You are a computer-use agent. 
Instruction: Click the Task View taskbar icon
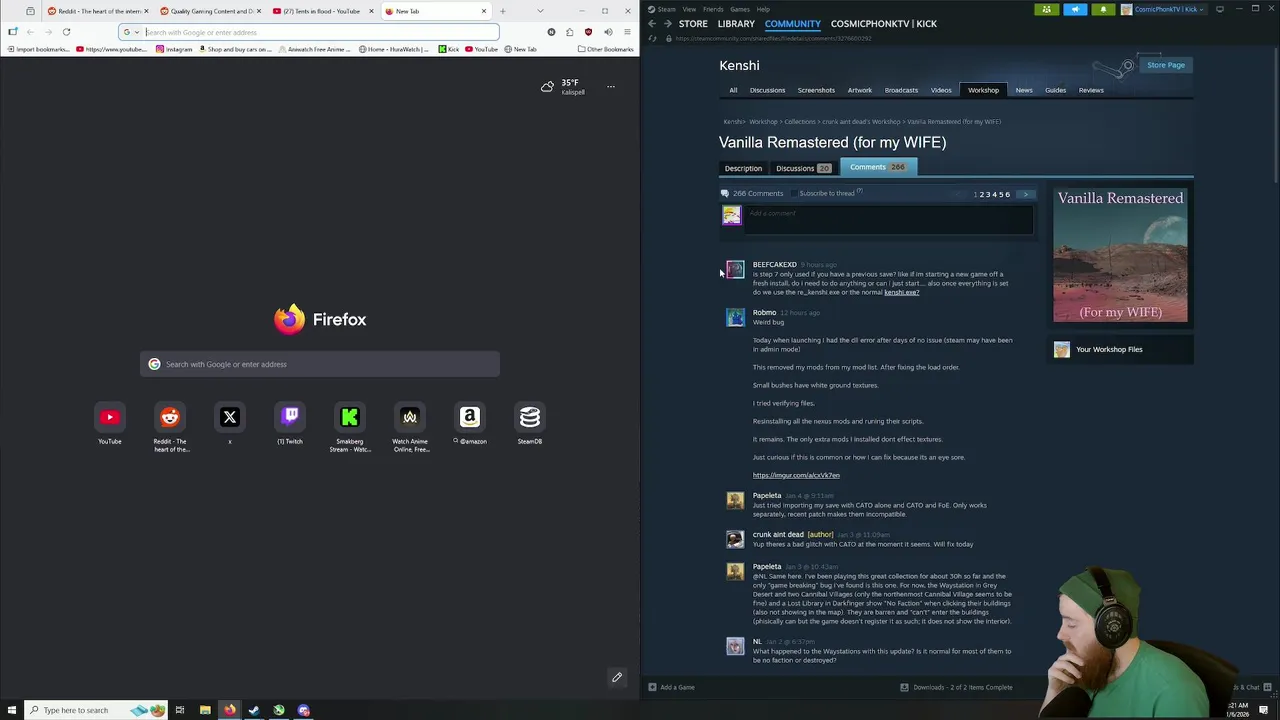(180, 710)
